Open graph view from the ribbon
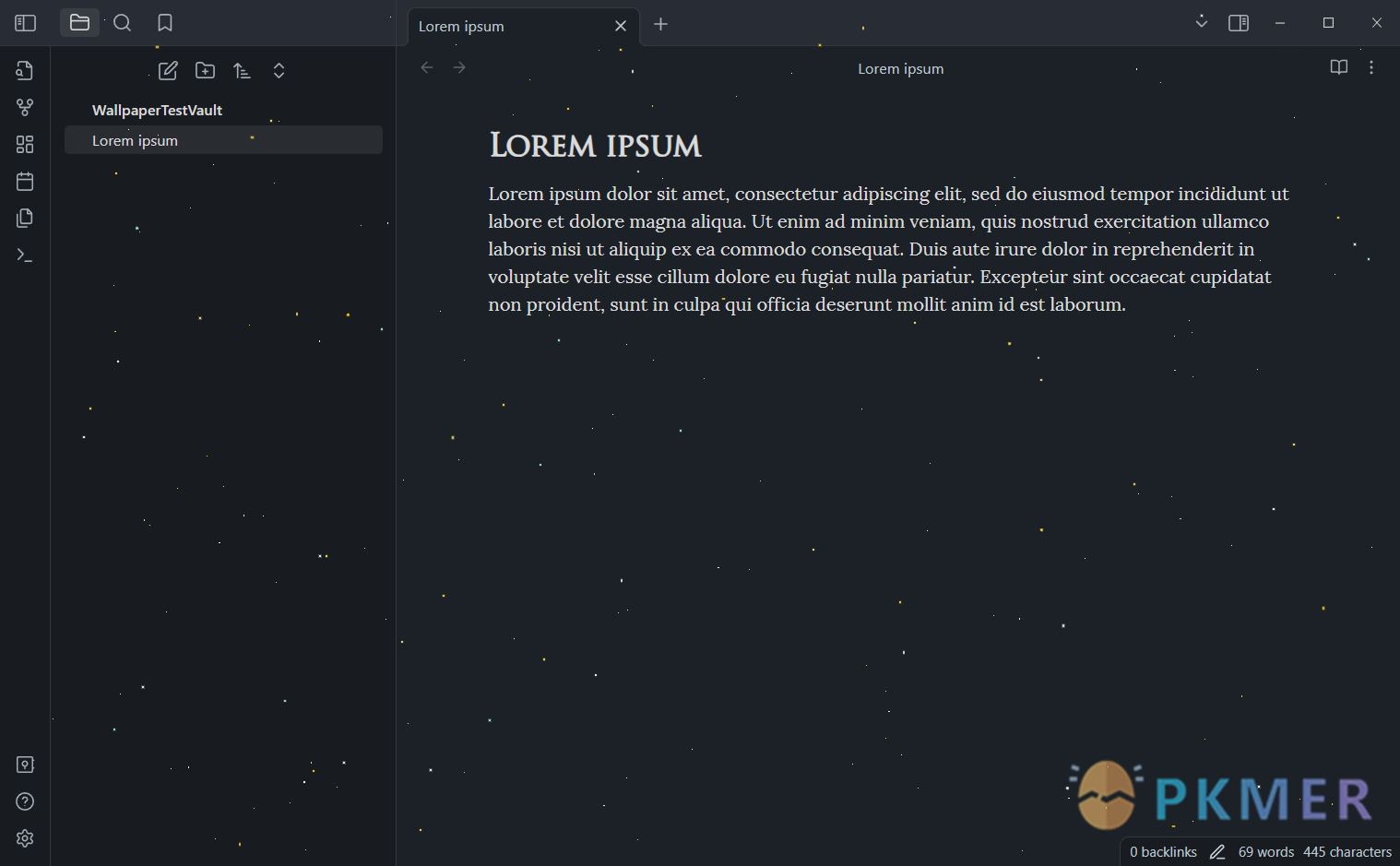The height and width of the screenshot is (866, 1400). tap(25, 108)
